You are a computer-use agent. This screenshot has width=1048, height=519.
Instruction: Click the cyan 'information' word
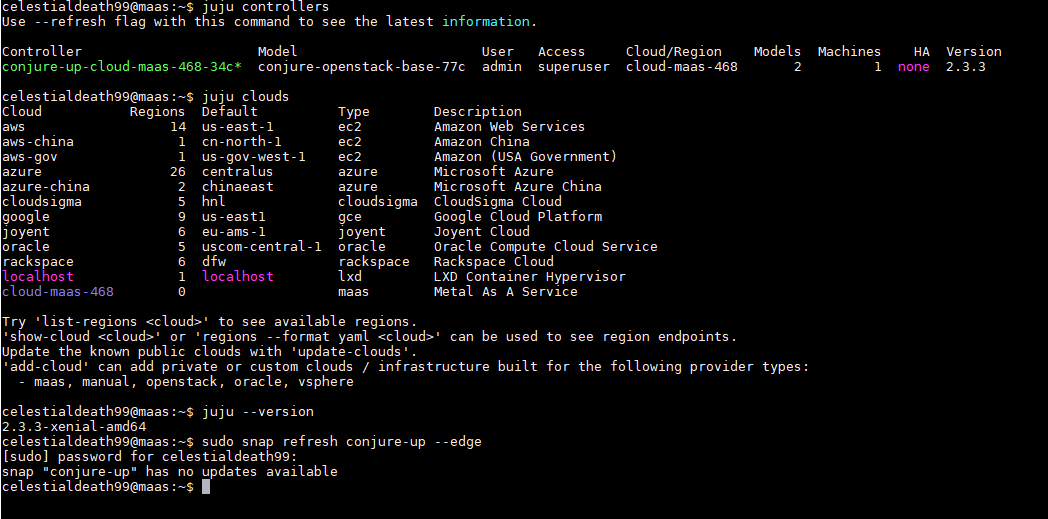[485, 21]
